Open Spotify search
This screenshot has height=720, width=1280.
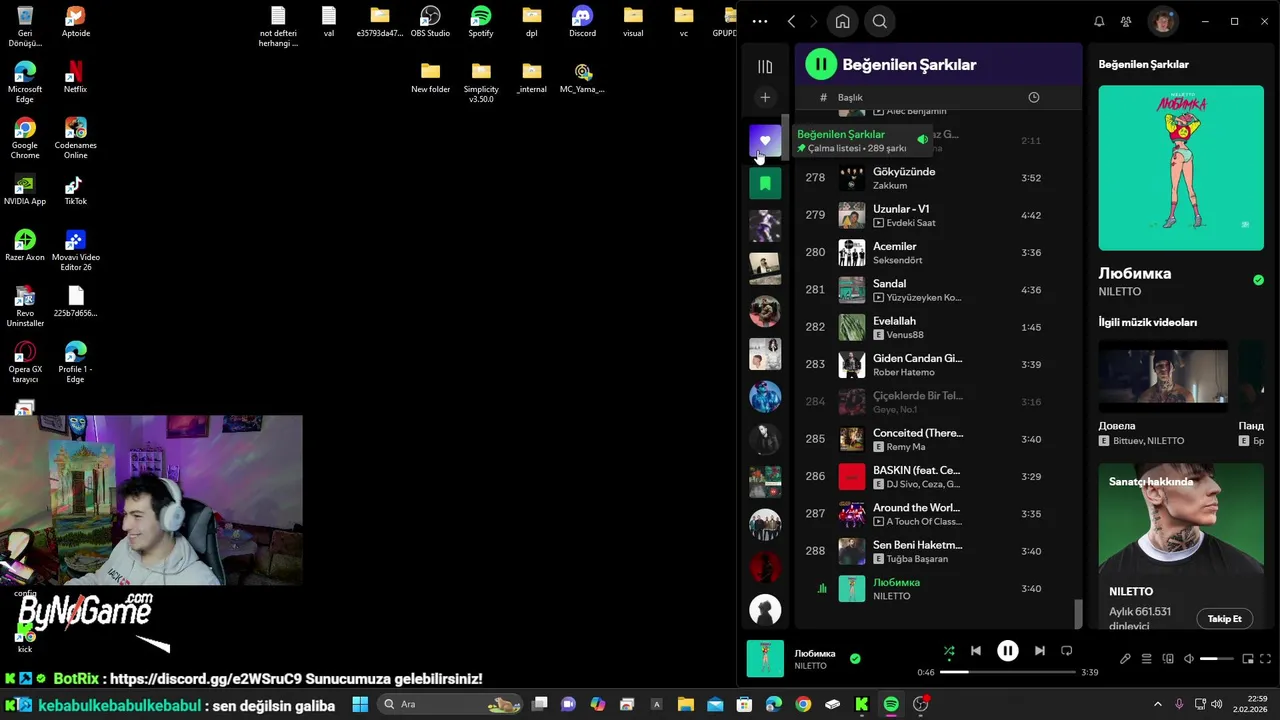pos(880,21)
